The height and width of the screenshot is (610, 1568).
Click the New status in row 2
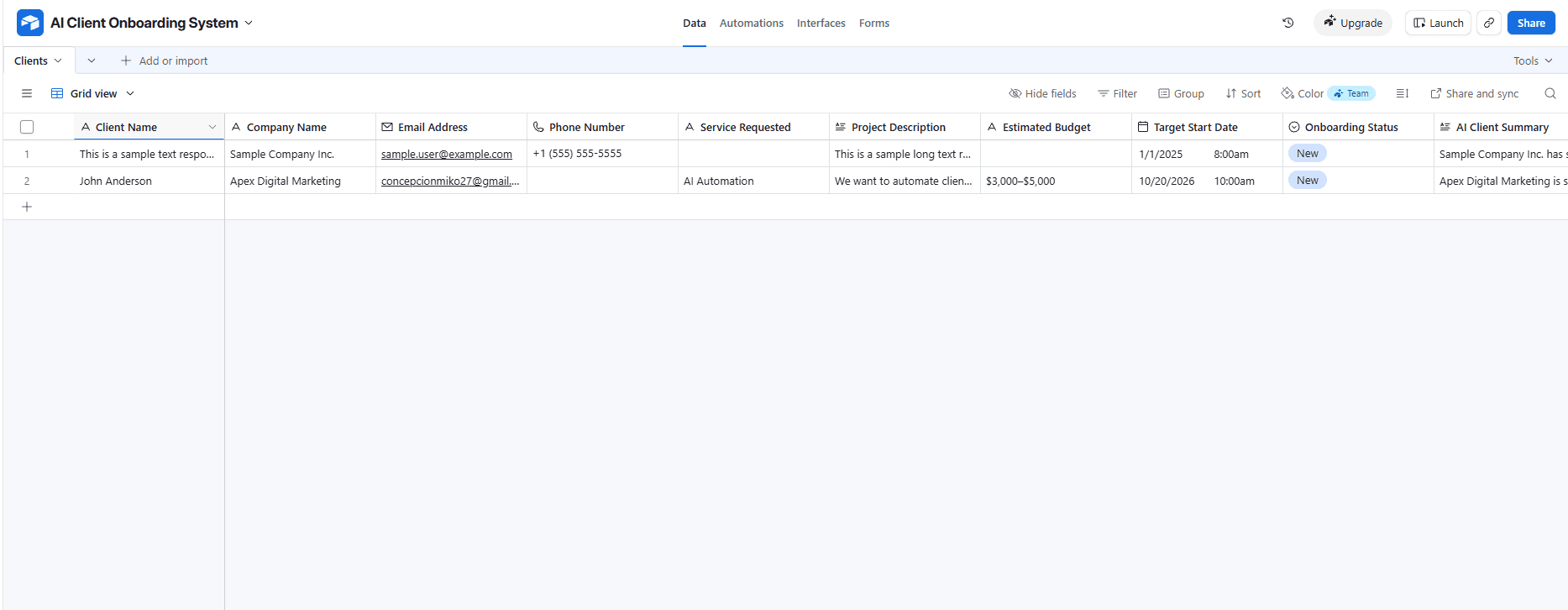(x=1308, y=181)
